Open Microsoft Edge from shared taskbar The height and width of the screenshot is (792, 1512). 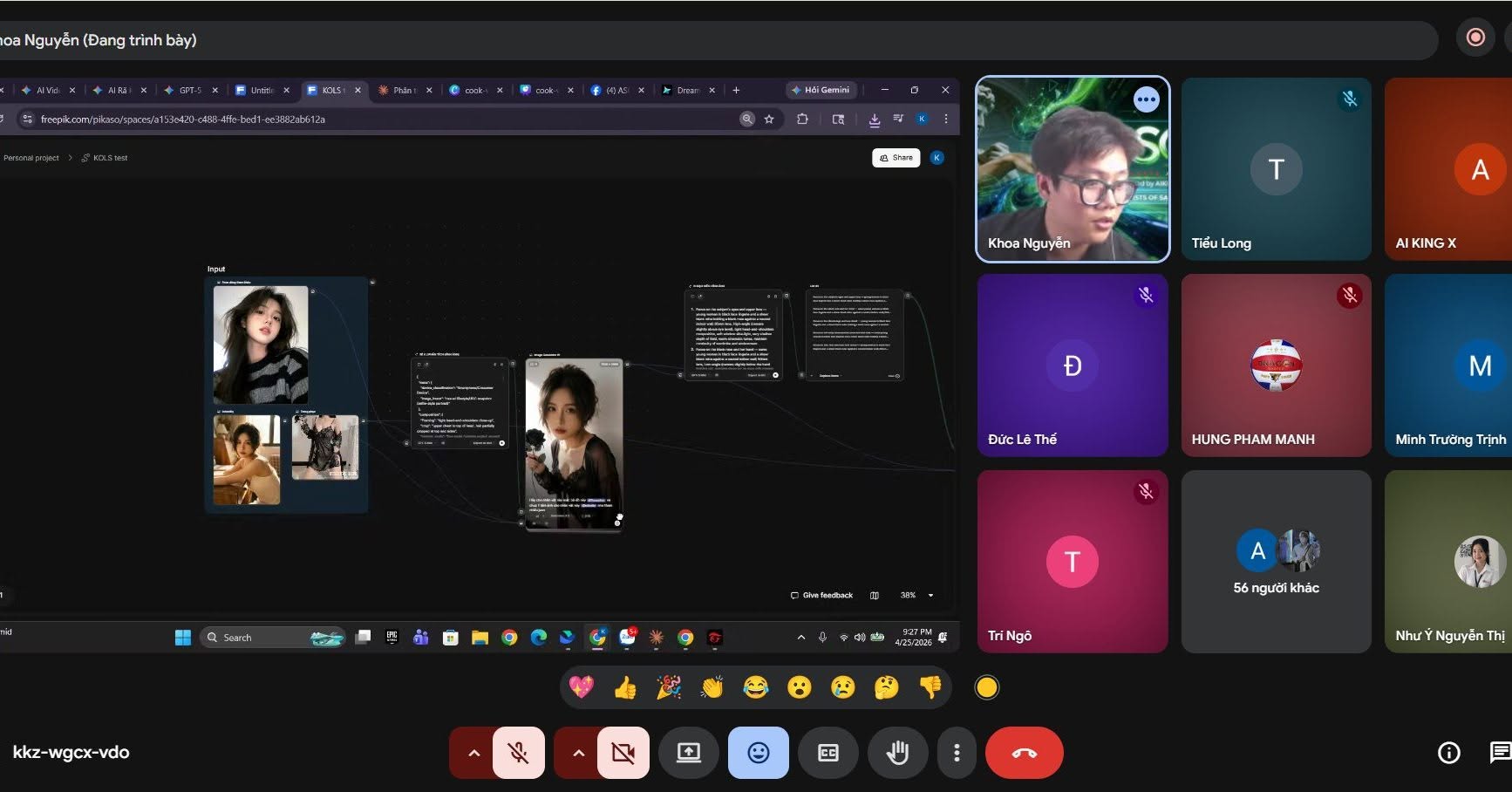(539, 638)
